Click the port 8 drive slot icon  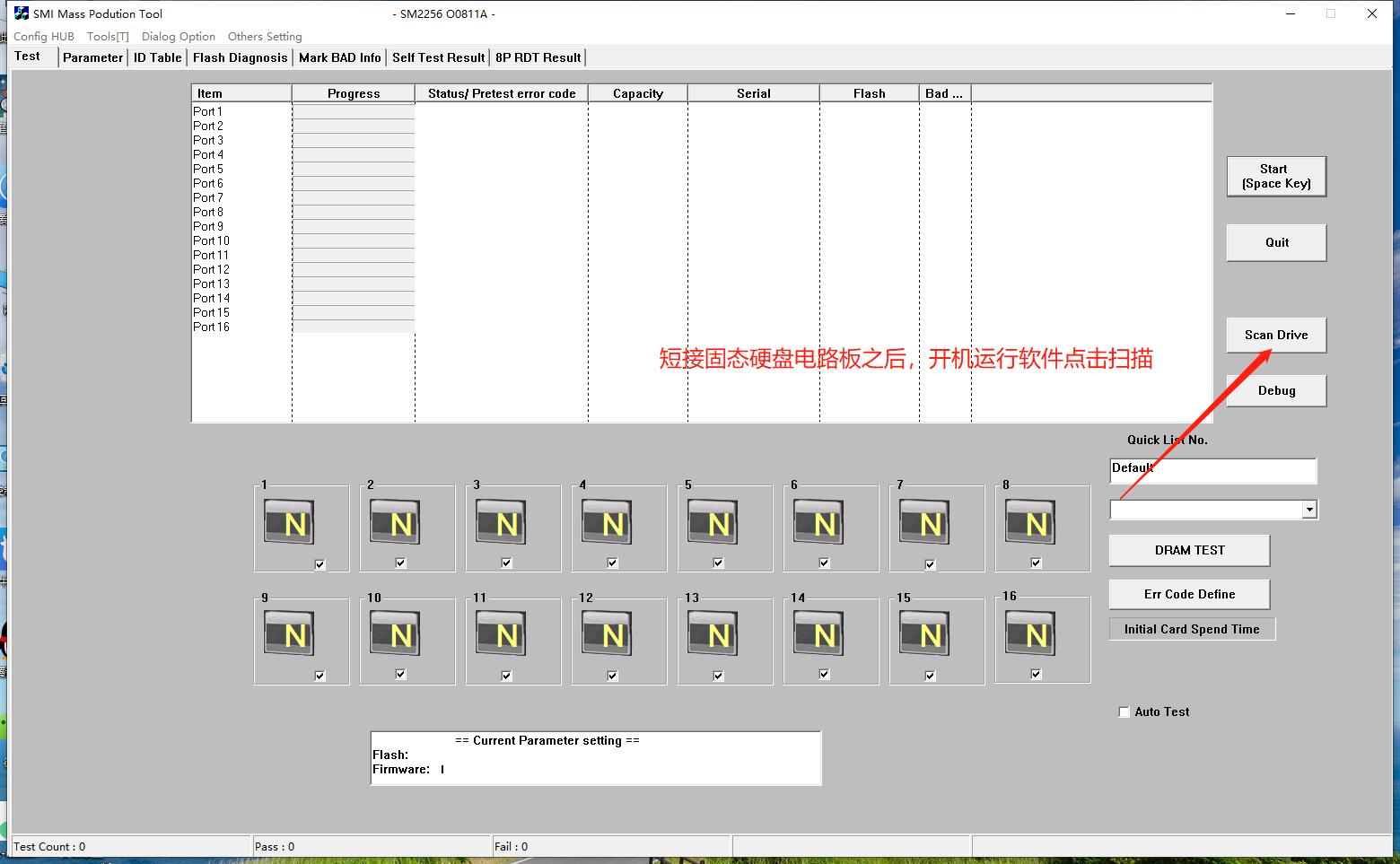[1030, 522]
